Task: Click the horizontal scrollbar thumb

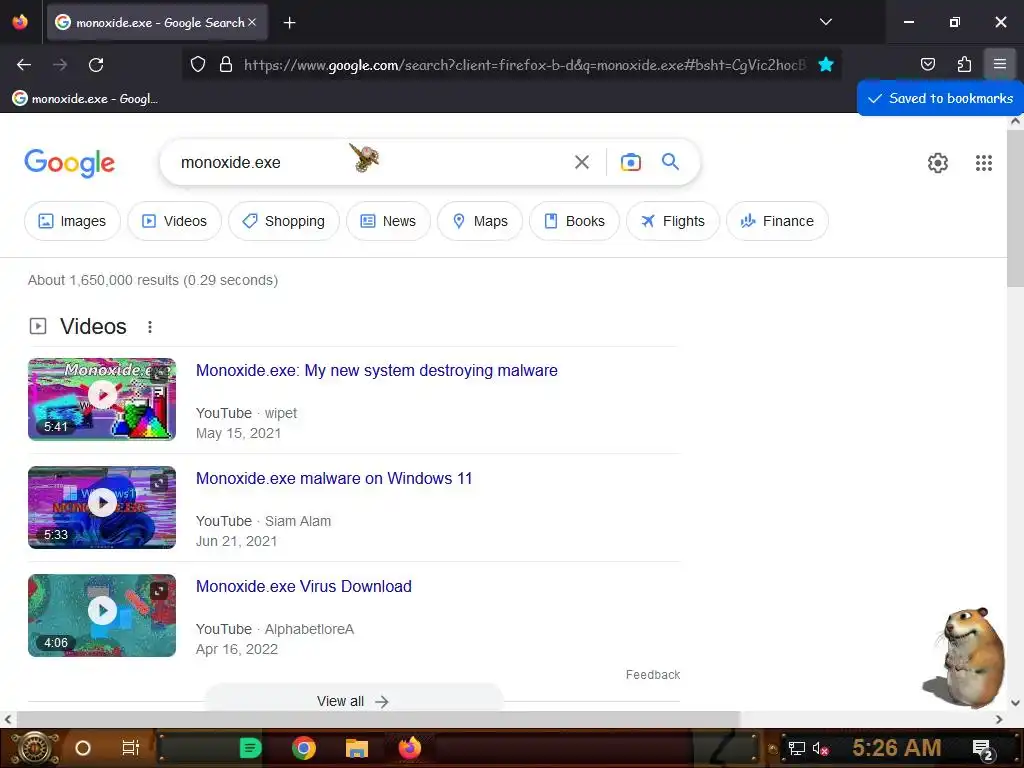Action: click(377, 719)
